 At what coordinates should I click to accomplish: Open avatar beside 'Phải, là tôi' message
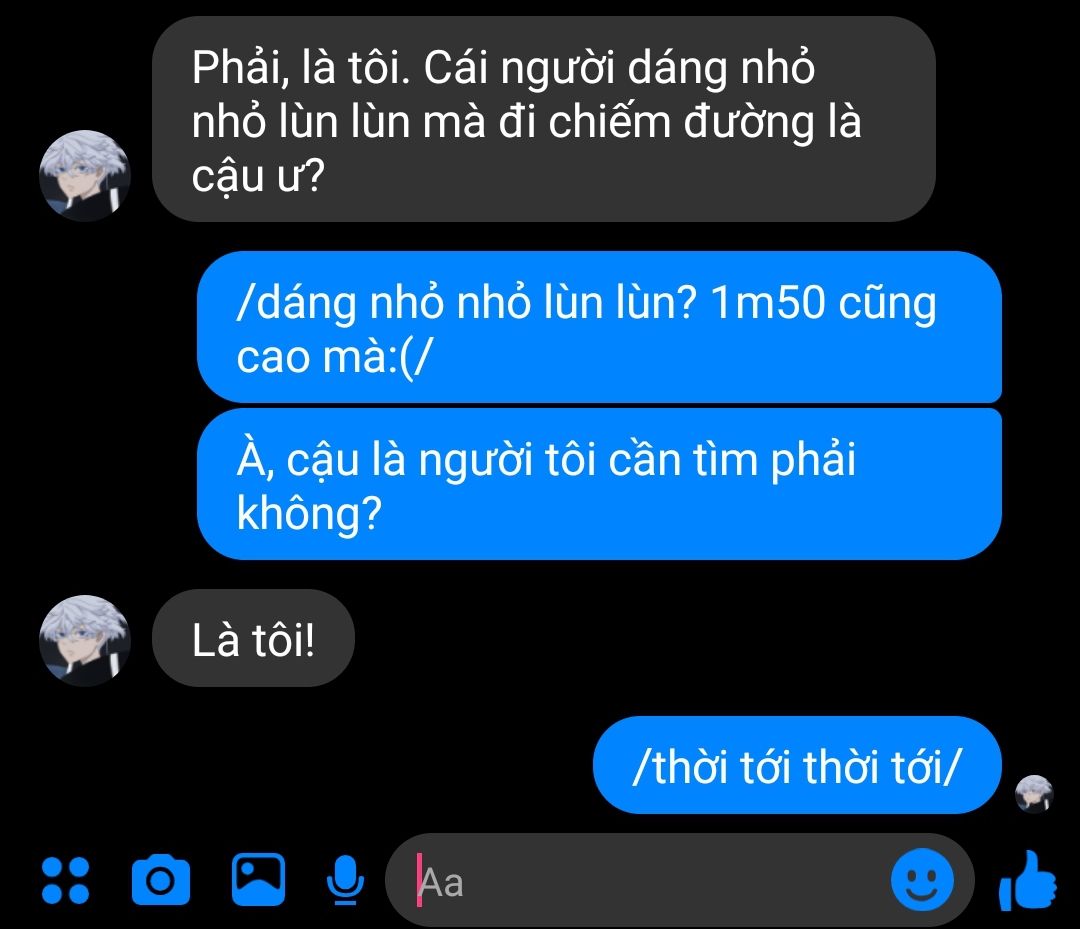[x=85, y=176]
